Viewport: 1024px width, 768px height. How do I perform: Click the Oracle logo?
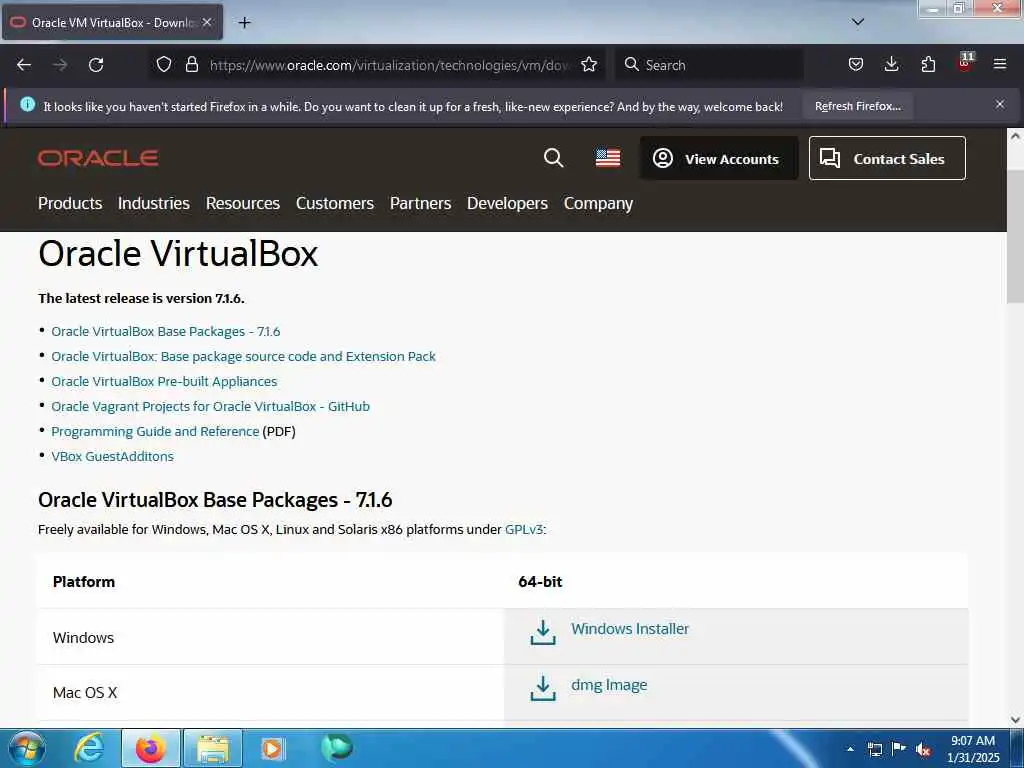(x=98, y=158)
